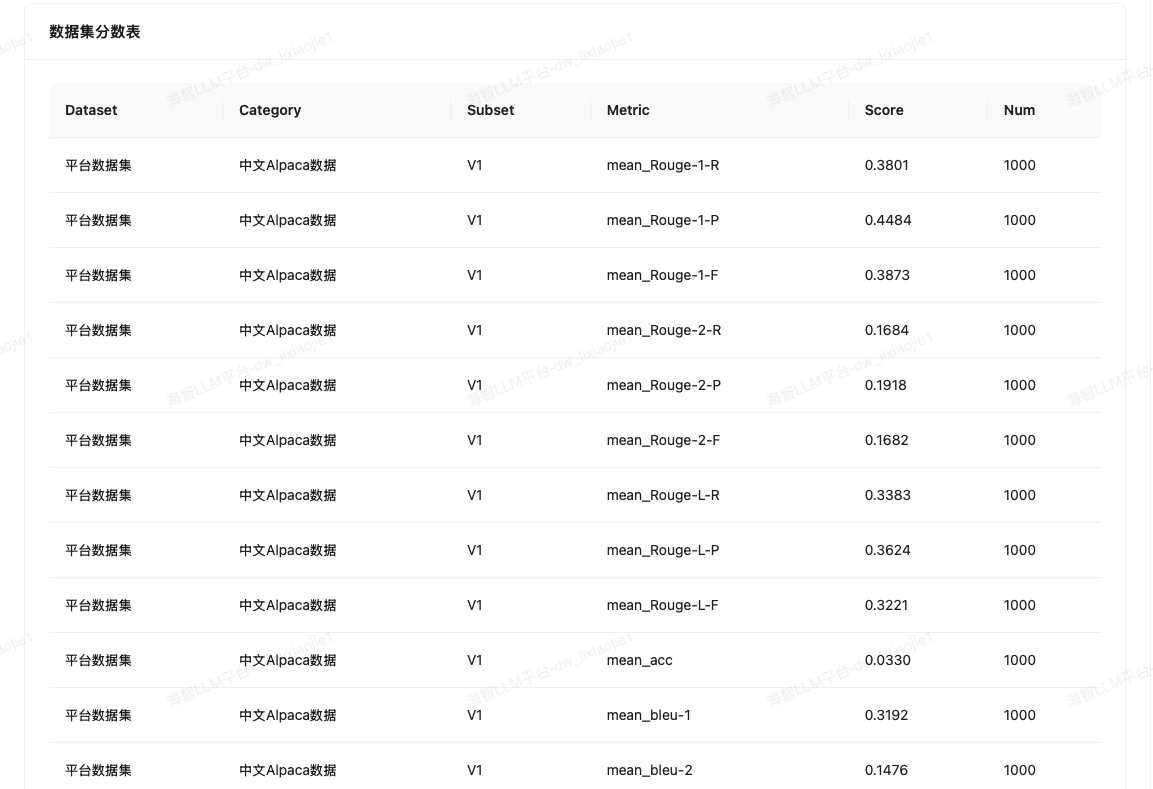
Task: Click the score value 0.0330
Action: click(x=888, y=660)
